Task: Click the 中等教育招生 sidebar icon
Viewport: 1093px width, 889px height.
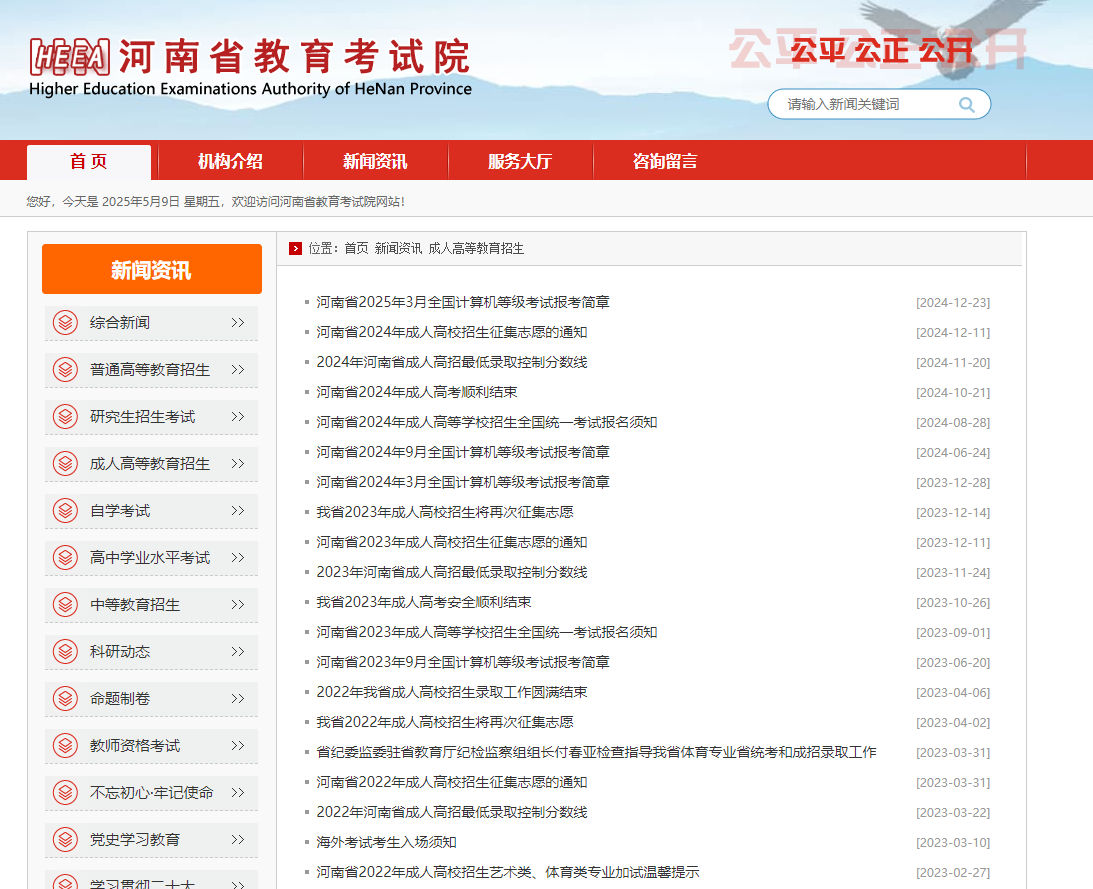Action: click(65, 604)
